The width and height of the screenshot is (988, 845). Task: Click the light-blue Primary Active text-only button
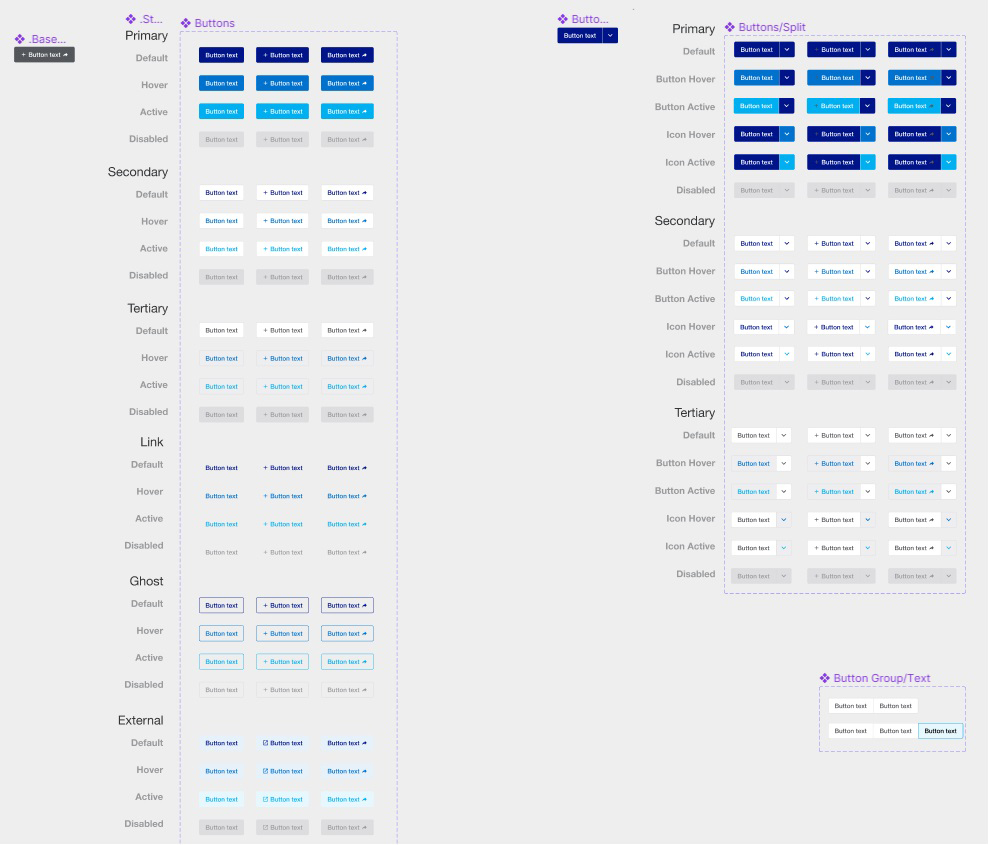221,112
